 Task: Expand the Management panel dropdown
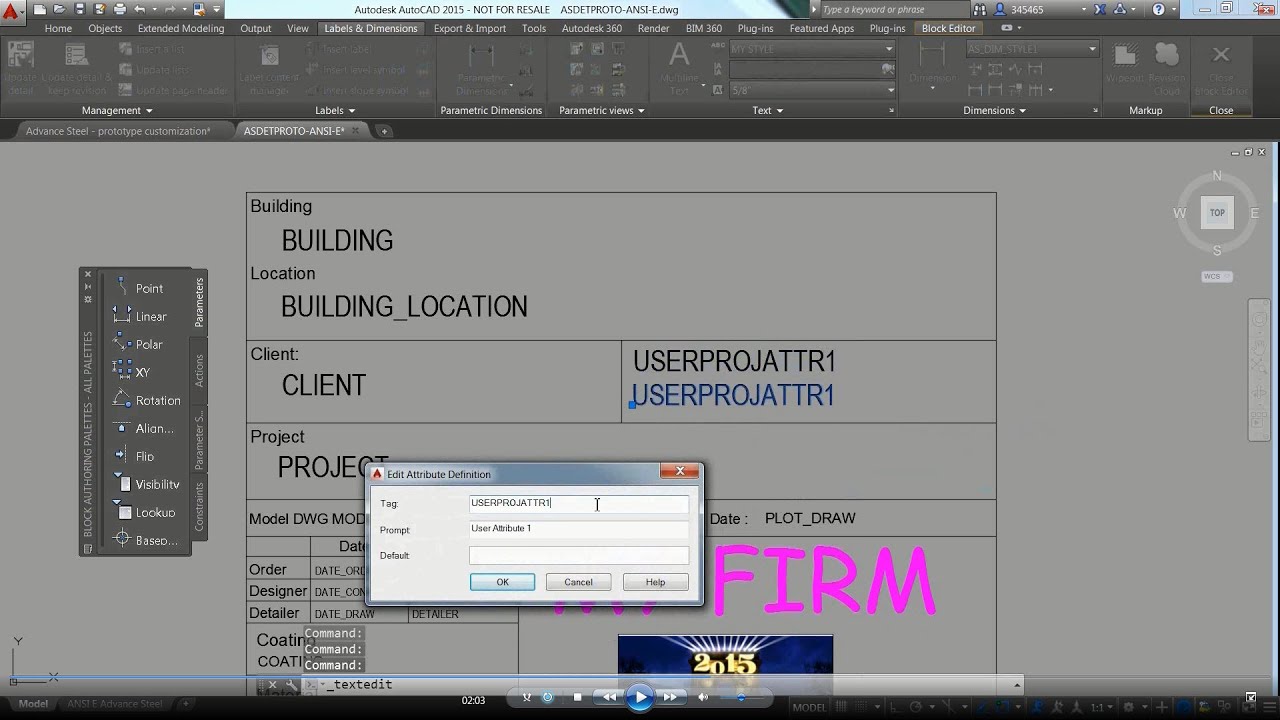117,110
